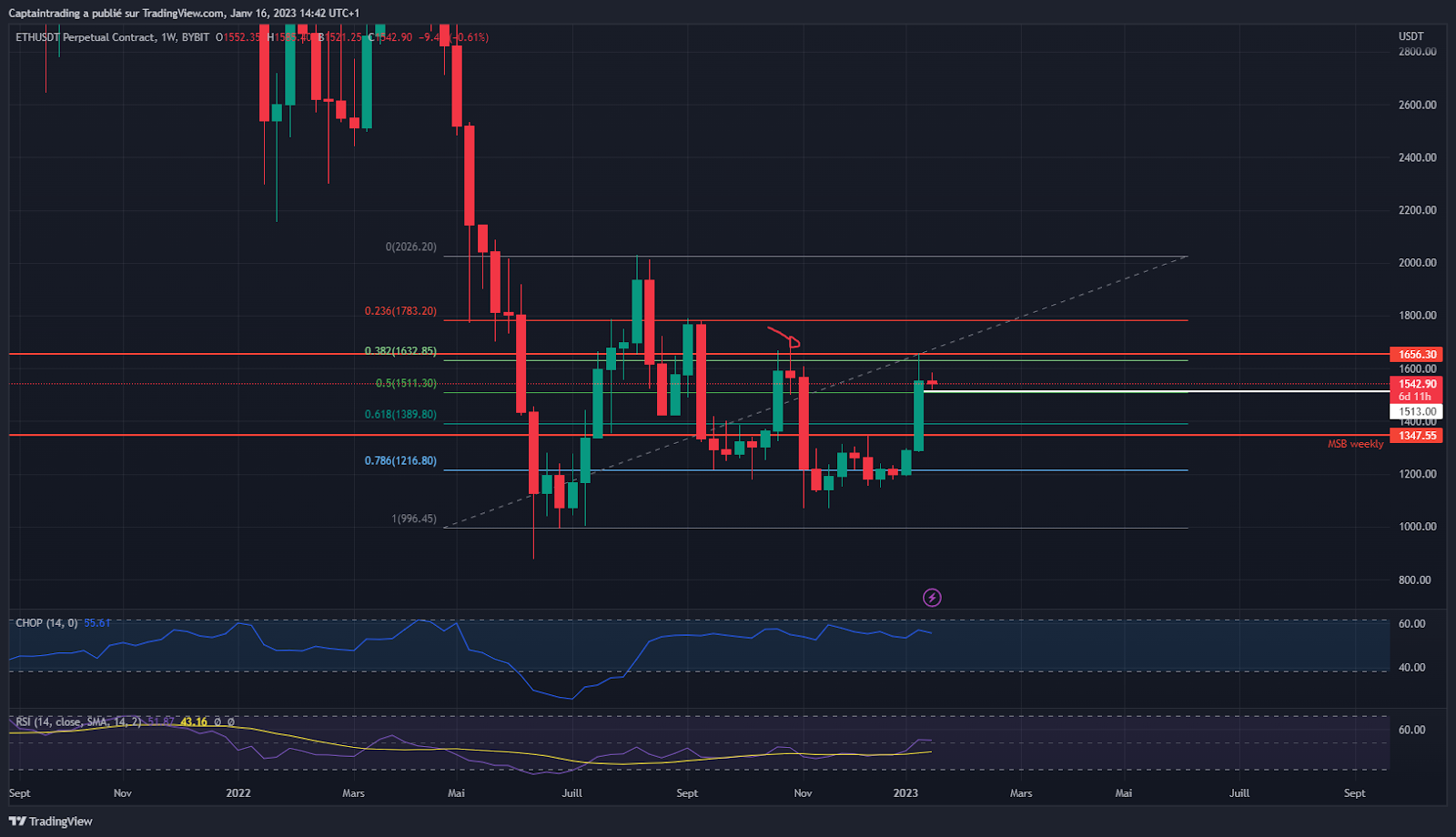Click the 2600.00 price axis label

(1418, 105)
